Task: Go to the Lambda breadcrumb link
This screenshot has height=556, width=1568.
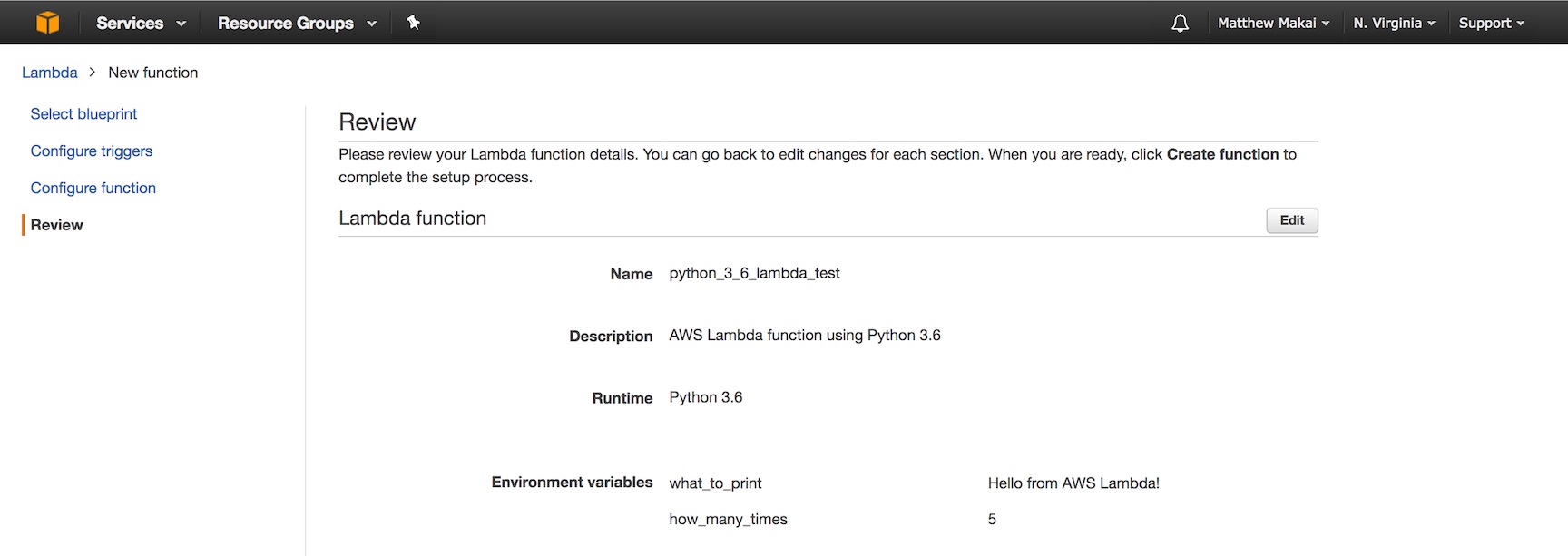Action: [50, 73]
